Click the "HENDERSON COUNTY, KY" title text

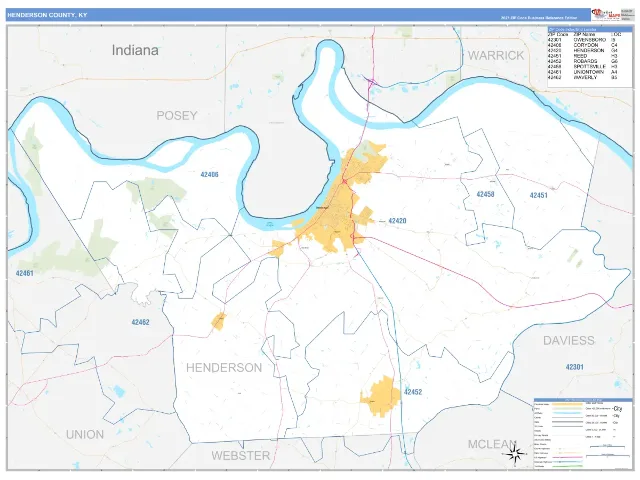point(47,15)
